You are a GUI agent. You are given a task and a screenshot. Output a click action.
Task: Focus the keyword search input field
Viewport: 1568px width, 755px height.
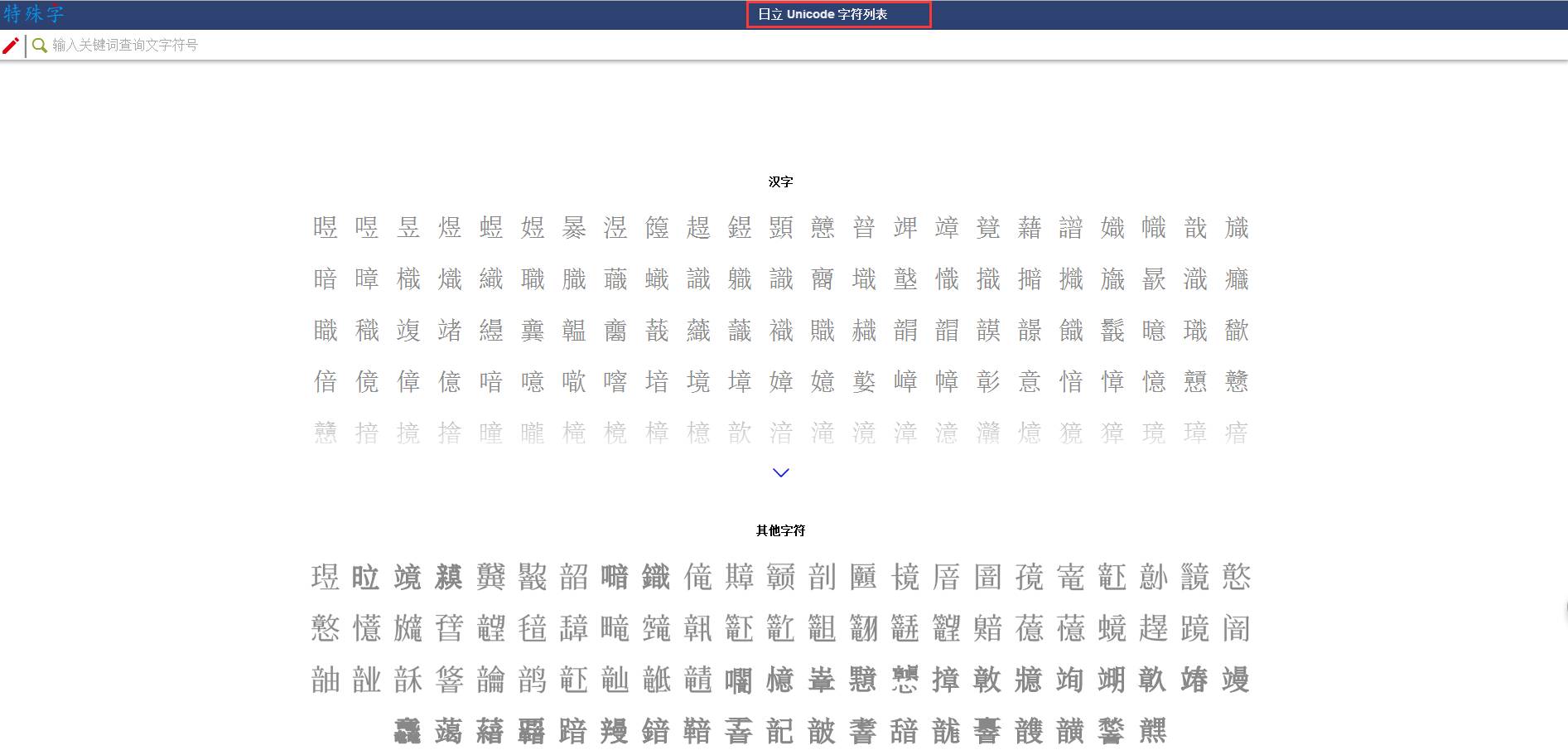pos(331,46)
